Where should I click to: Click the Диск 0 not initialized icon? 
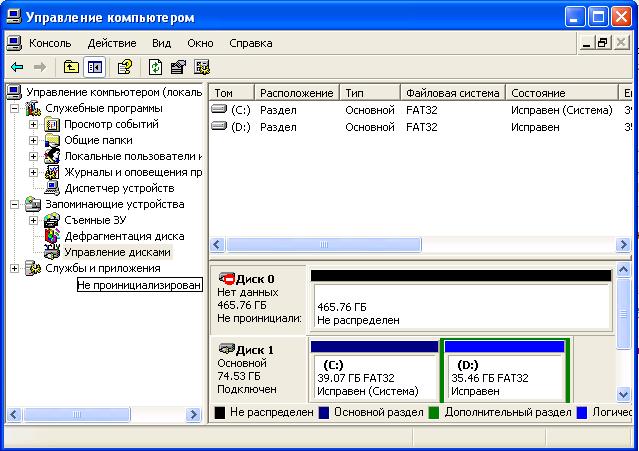[226, 280]
